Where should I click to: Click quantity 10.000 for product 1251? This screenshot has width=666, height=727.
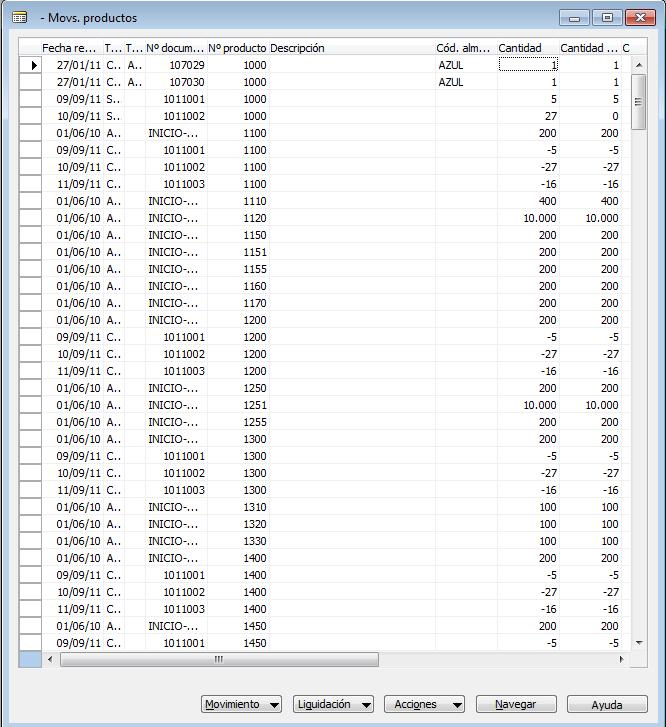pyautogui.click(x=540, y=405)
